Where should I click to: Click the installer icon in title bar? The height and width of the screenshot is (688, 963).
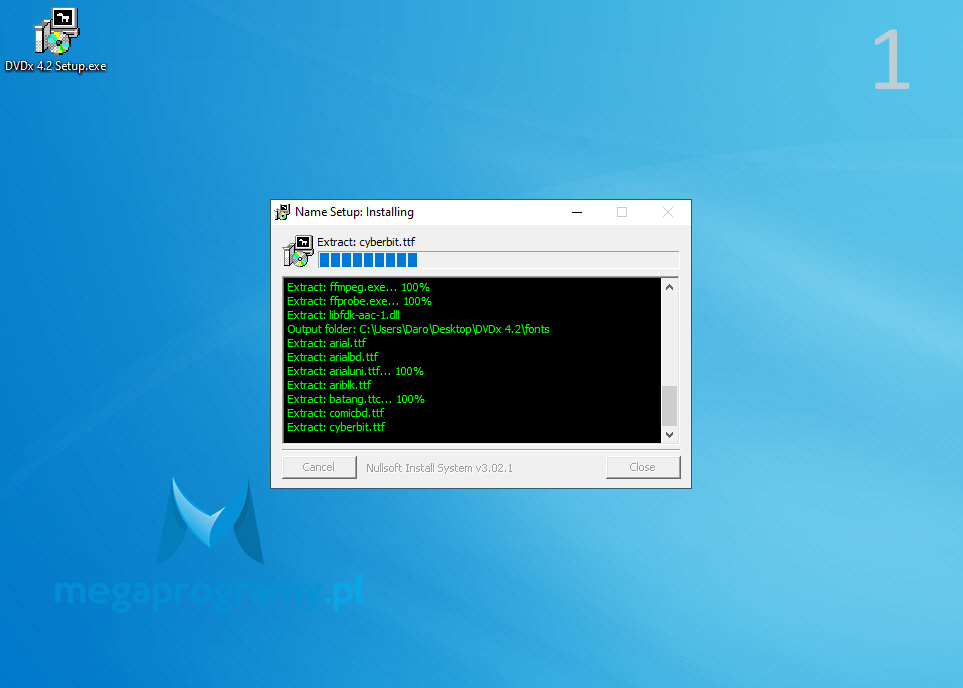(283, 213)
